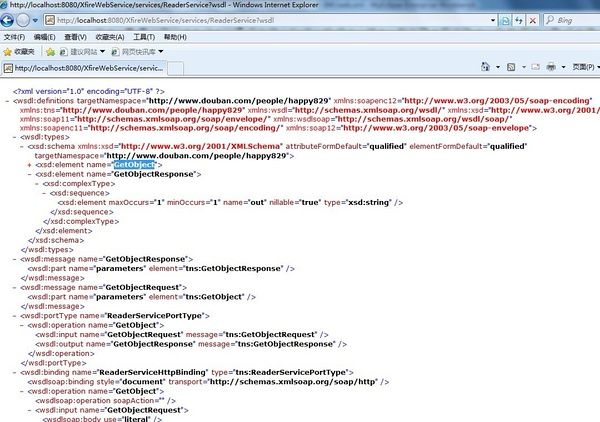The height and width of the screenshot is (422, 600).
Task: Open the 工具(T) menu
Action: [144, 37]
